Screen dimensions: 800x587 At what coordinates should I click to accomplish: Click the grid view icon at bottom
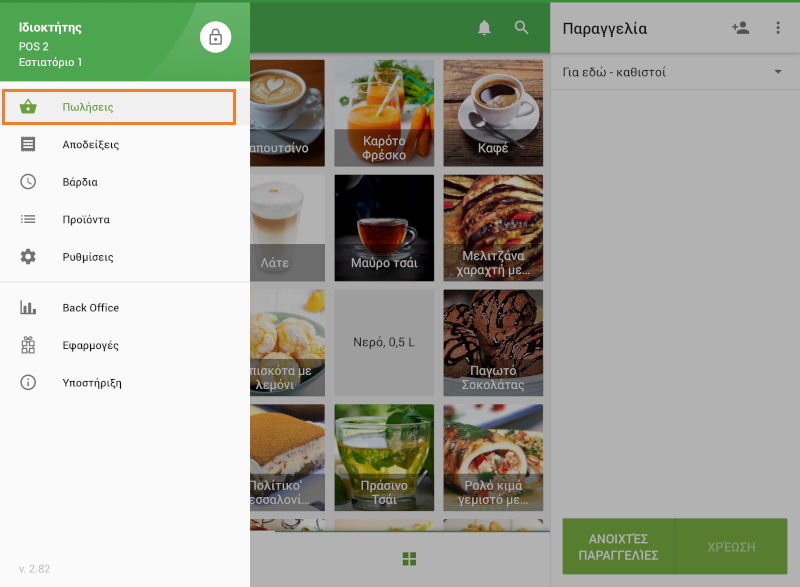[409, 558]
